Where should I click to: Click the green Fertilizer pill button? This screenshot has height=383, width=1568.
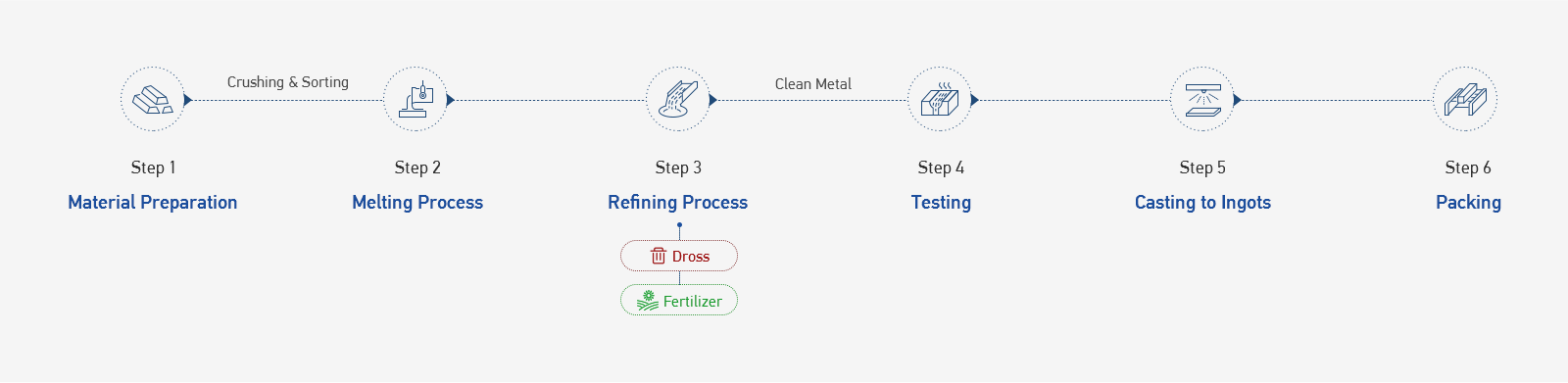tap(679, 301)
